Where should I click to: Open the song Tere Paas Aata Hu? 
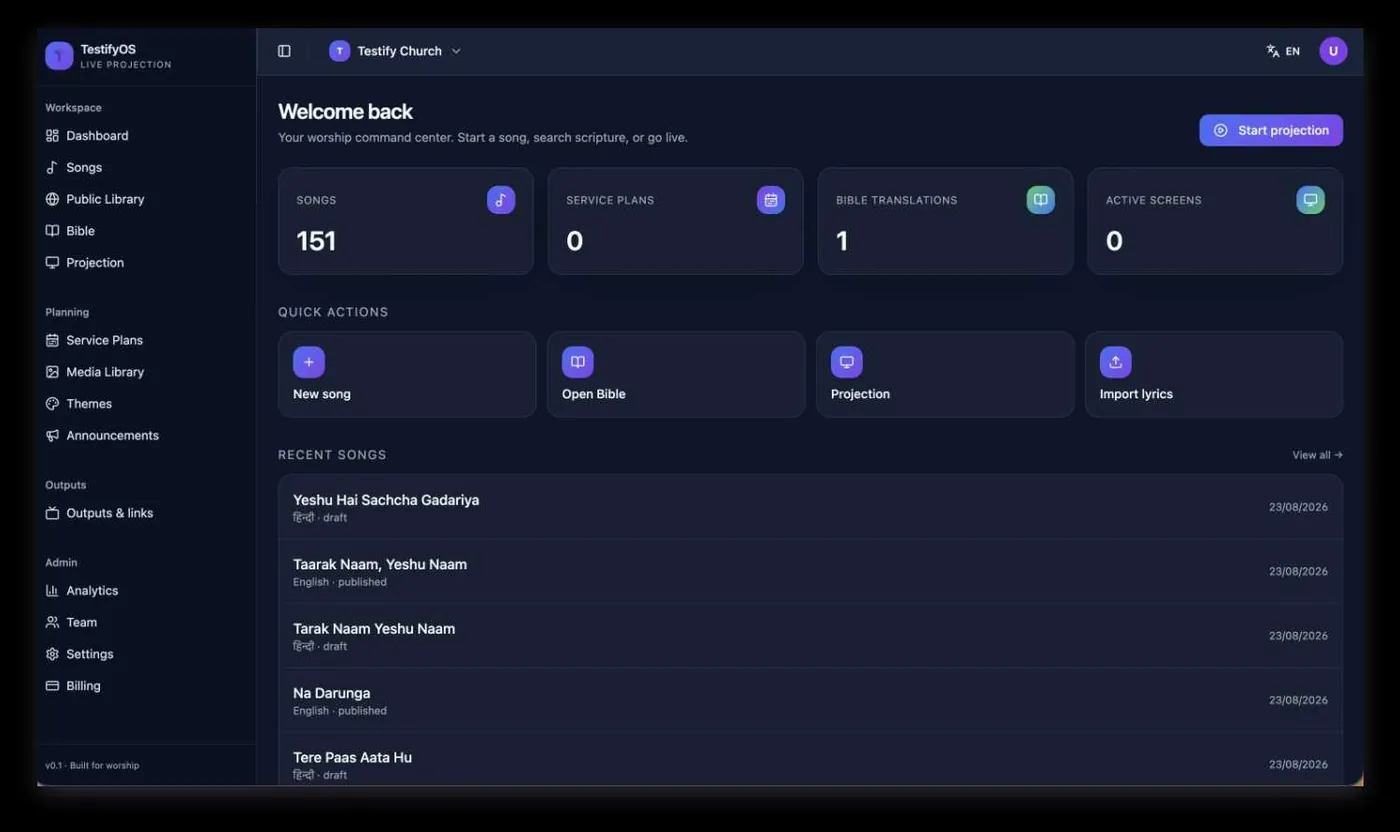coord(810,759)
